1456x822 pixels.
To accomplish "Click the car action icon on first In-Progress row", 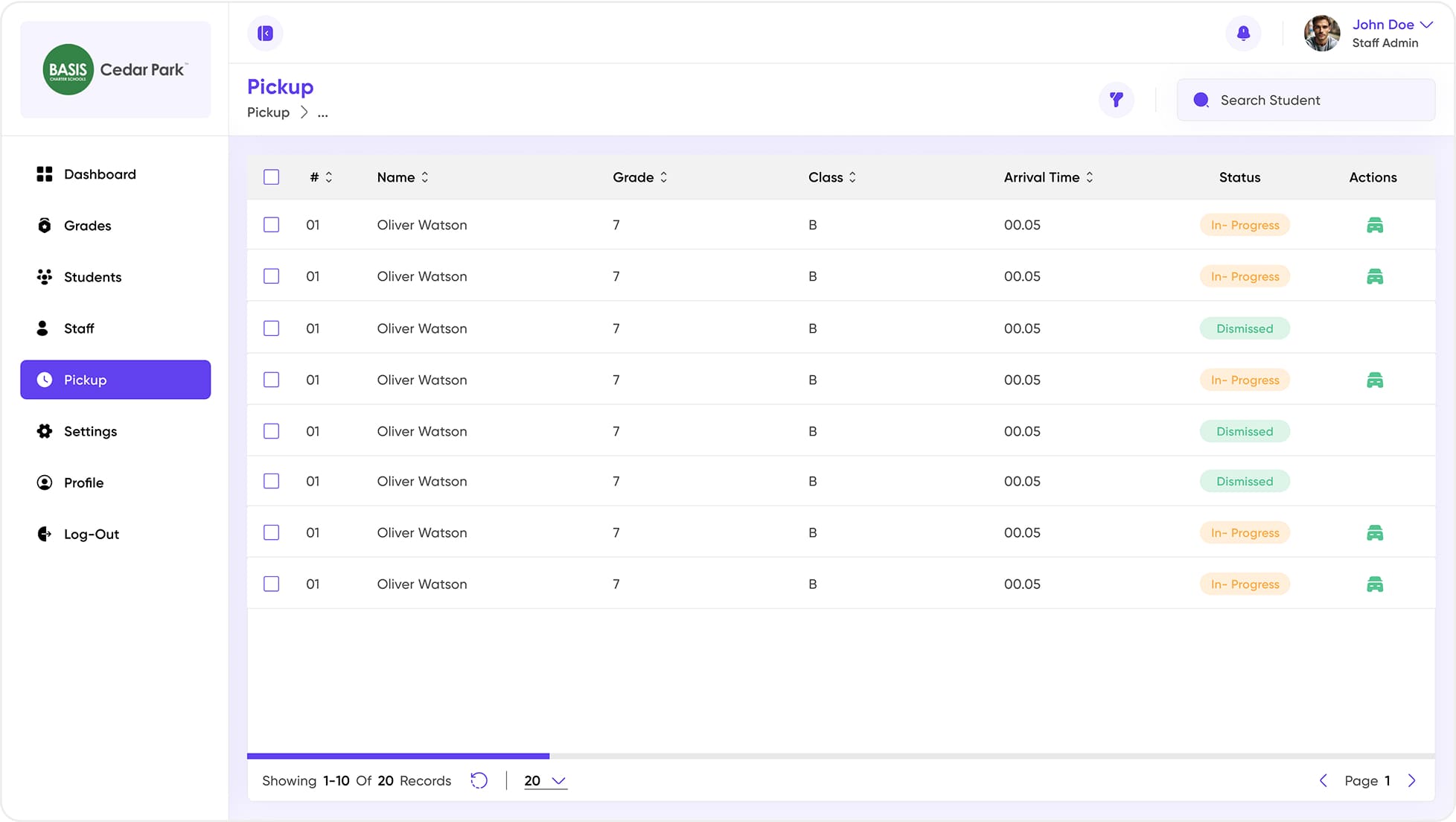I will tap(1376, 224).
